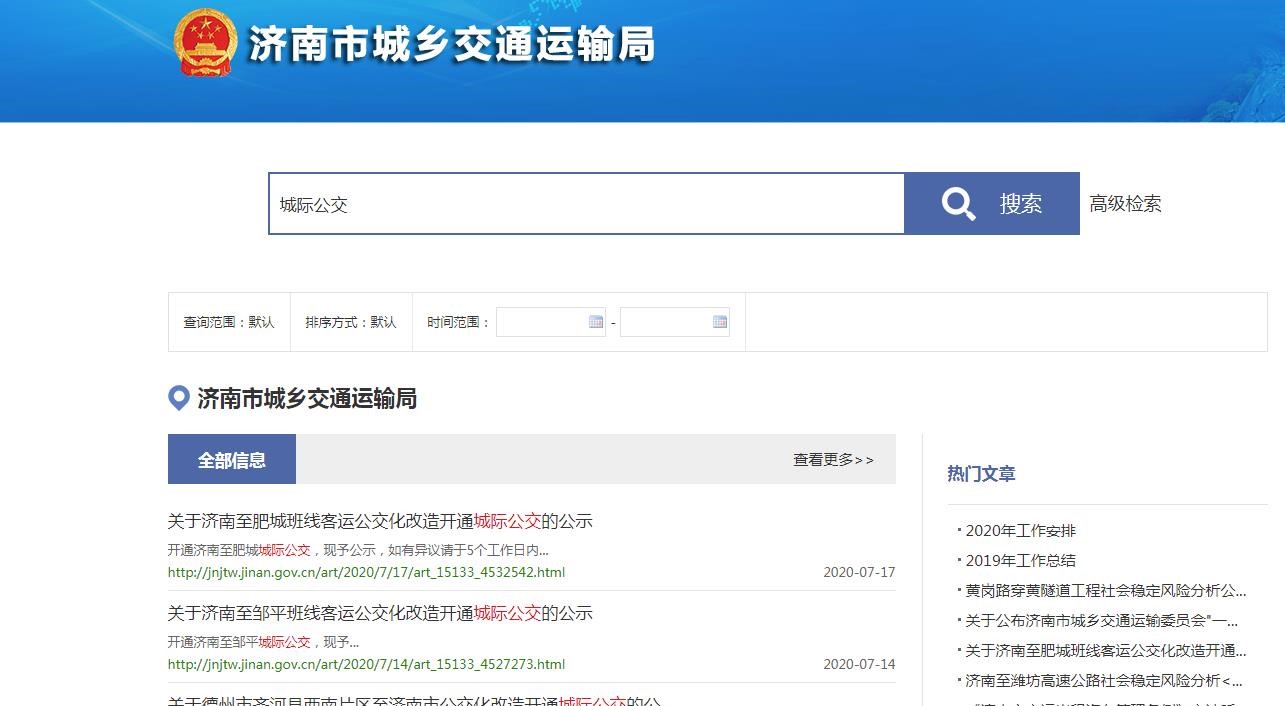Screen dimensions: 1285x706
Task: Click the location pin icon beside 济南市城乡交通运输局
Action: pos(179,399)
